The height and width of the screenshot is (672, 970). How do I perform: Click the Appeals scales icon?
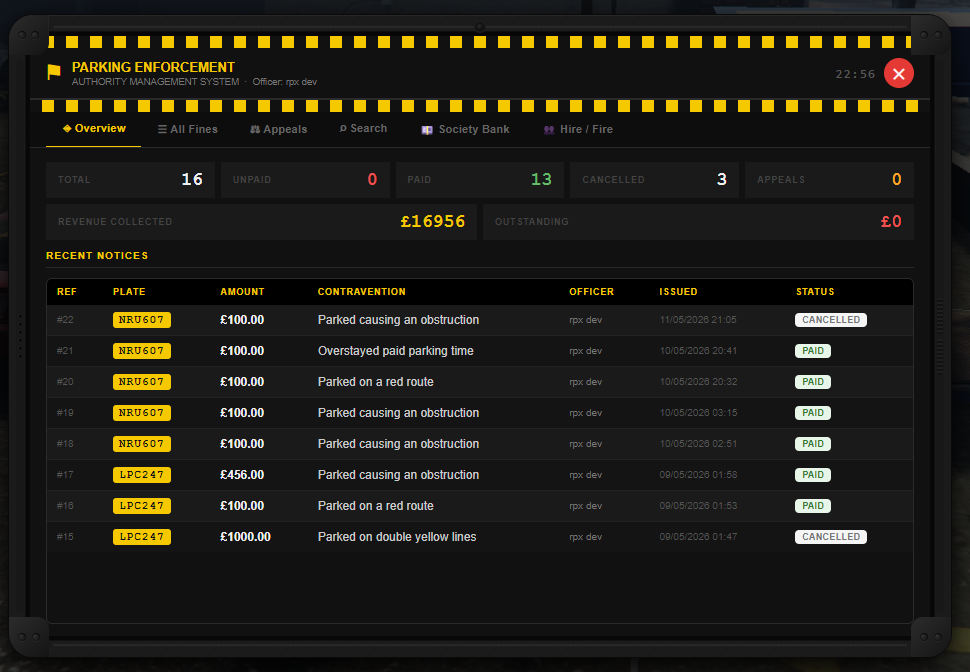(255, 129)
